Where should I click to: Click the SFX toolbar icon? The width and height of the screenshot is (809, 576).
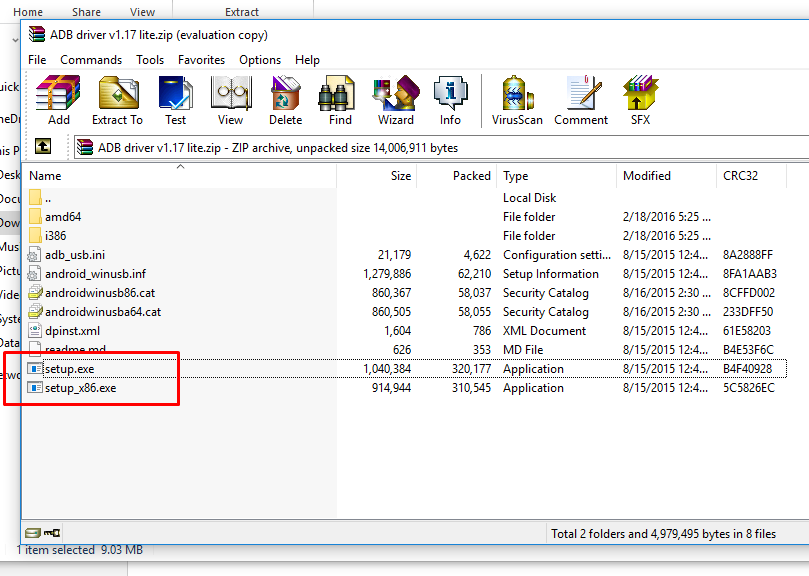pyautogui.click(x=640, y=100)
